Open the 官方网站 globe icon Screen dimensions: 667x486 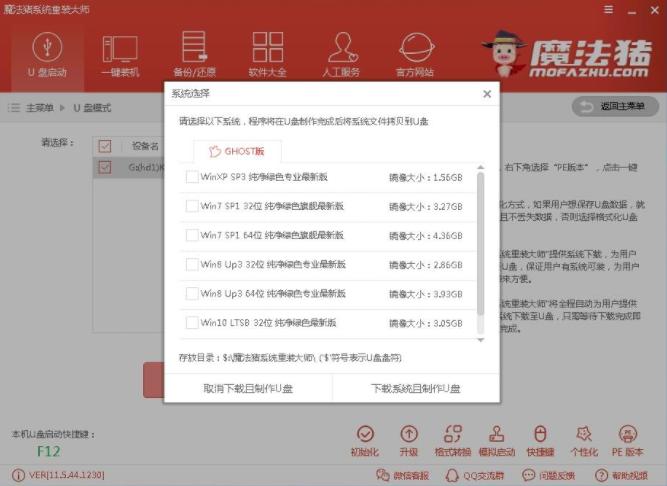(415, 54)
